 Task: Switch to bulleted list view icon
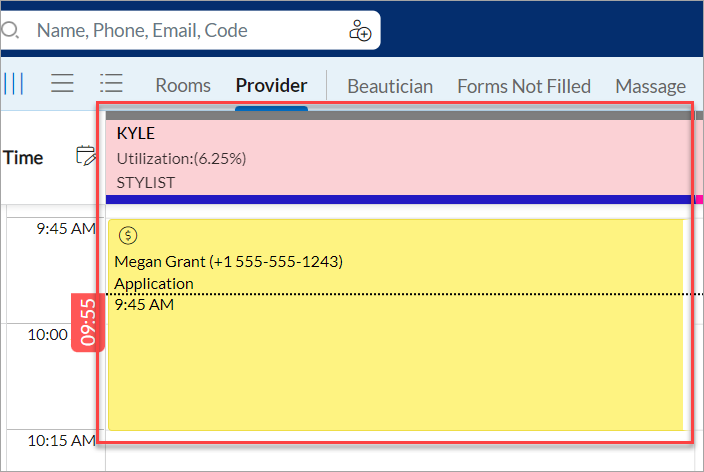111,84
